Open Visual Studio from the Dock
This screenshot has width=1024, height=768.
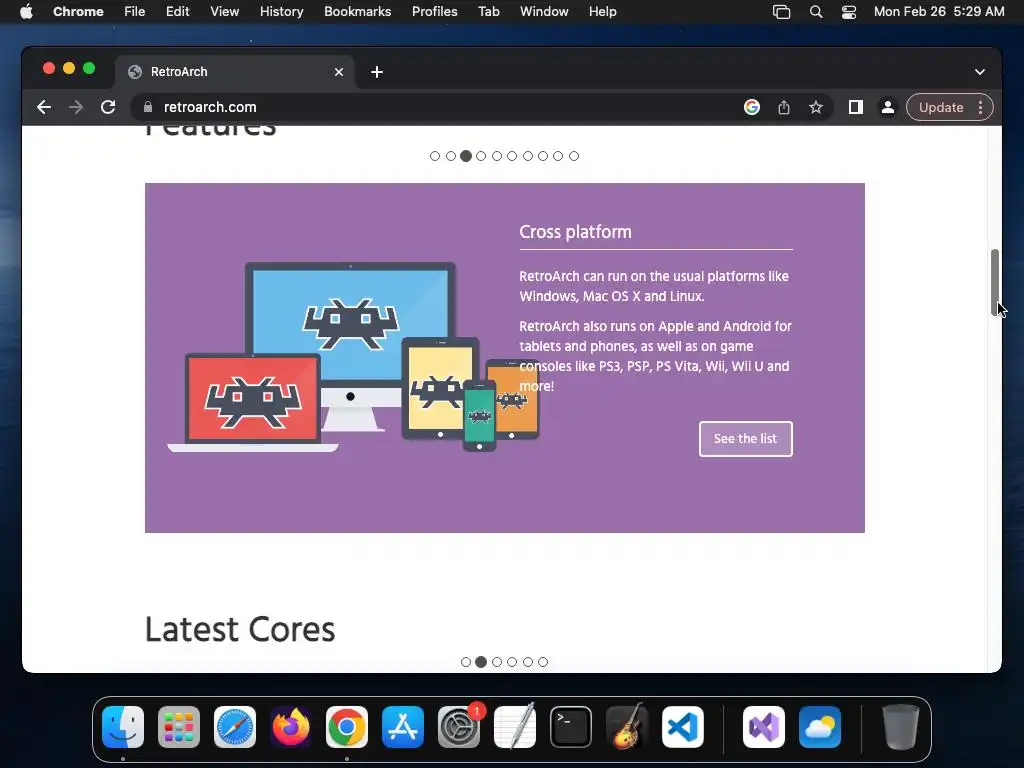(764, 727)
